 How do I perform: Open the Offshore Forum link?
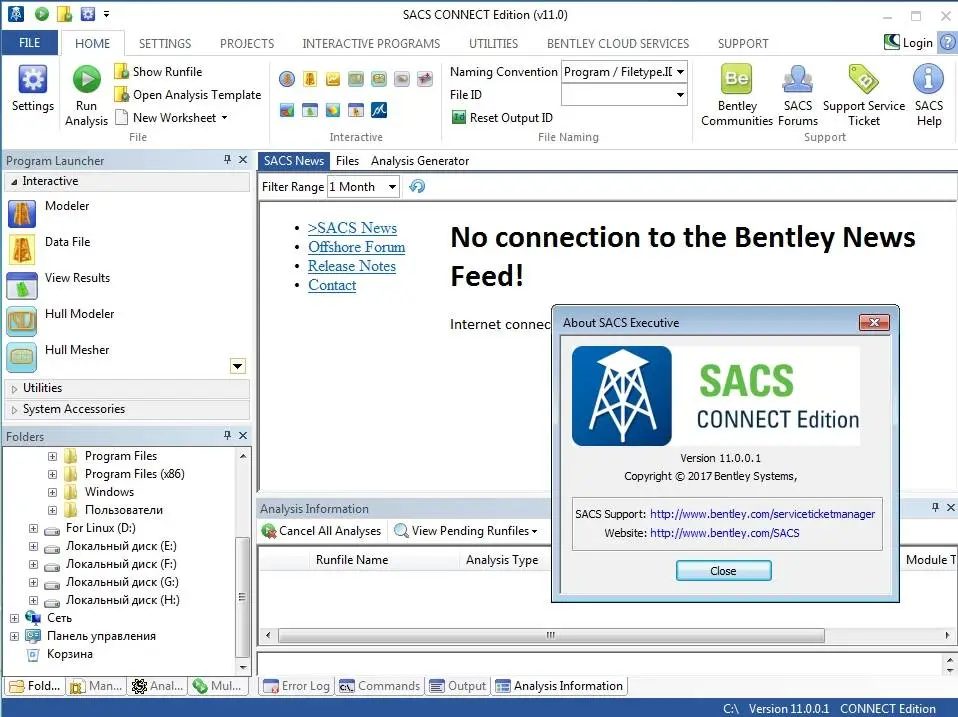point(356,247)
